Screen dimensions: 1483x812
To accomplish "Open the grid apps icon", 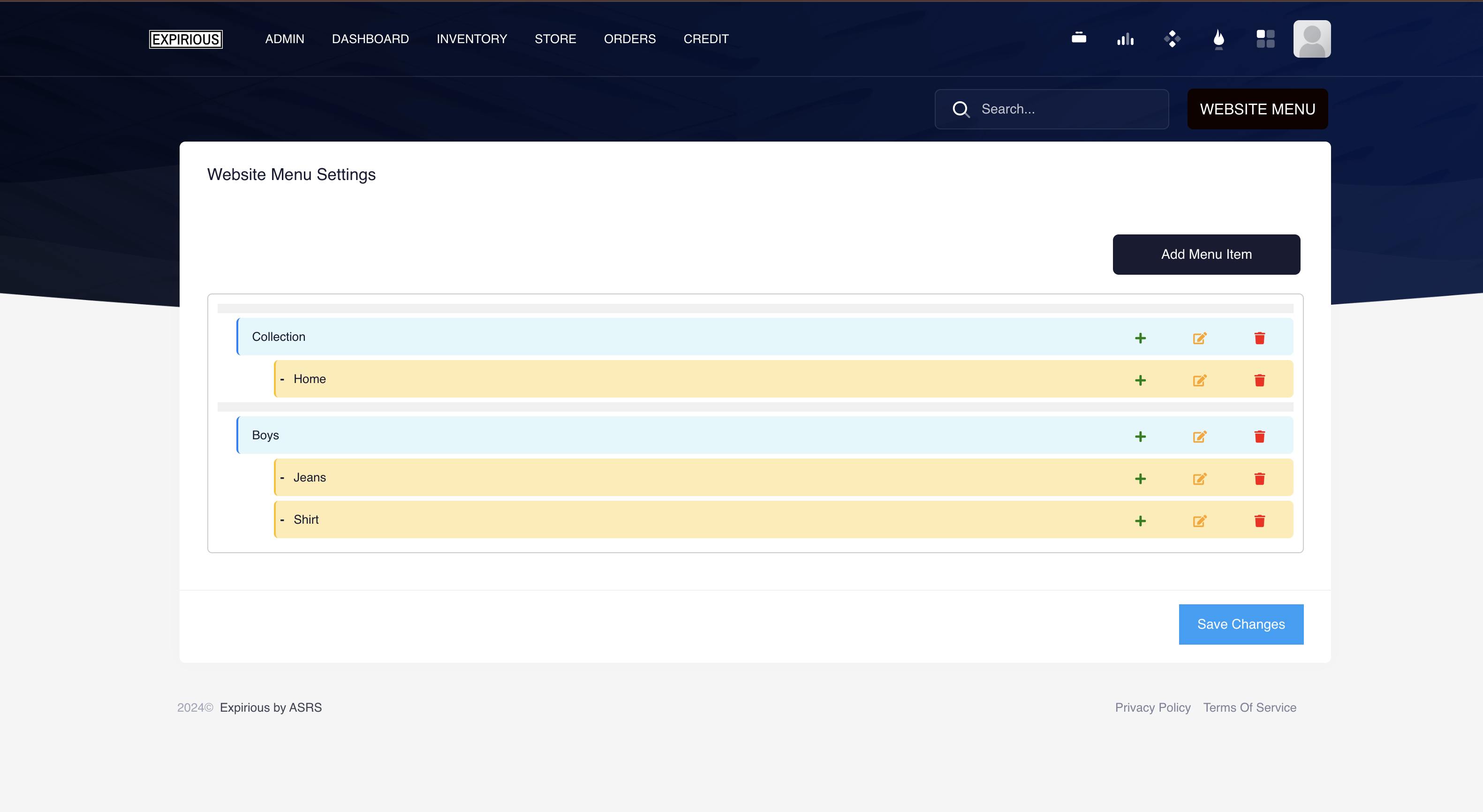I will [x=1265, y=38].
